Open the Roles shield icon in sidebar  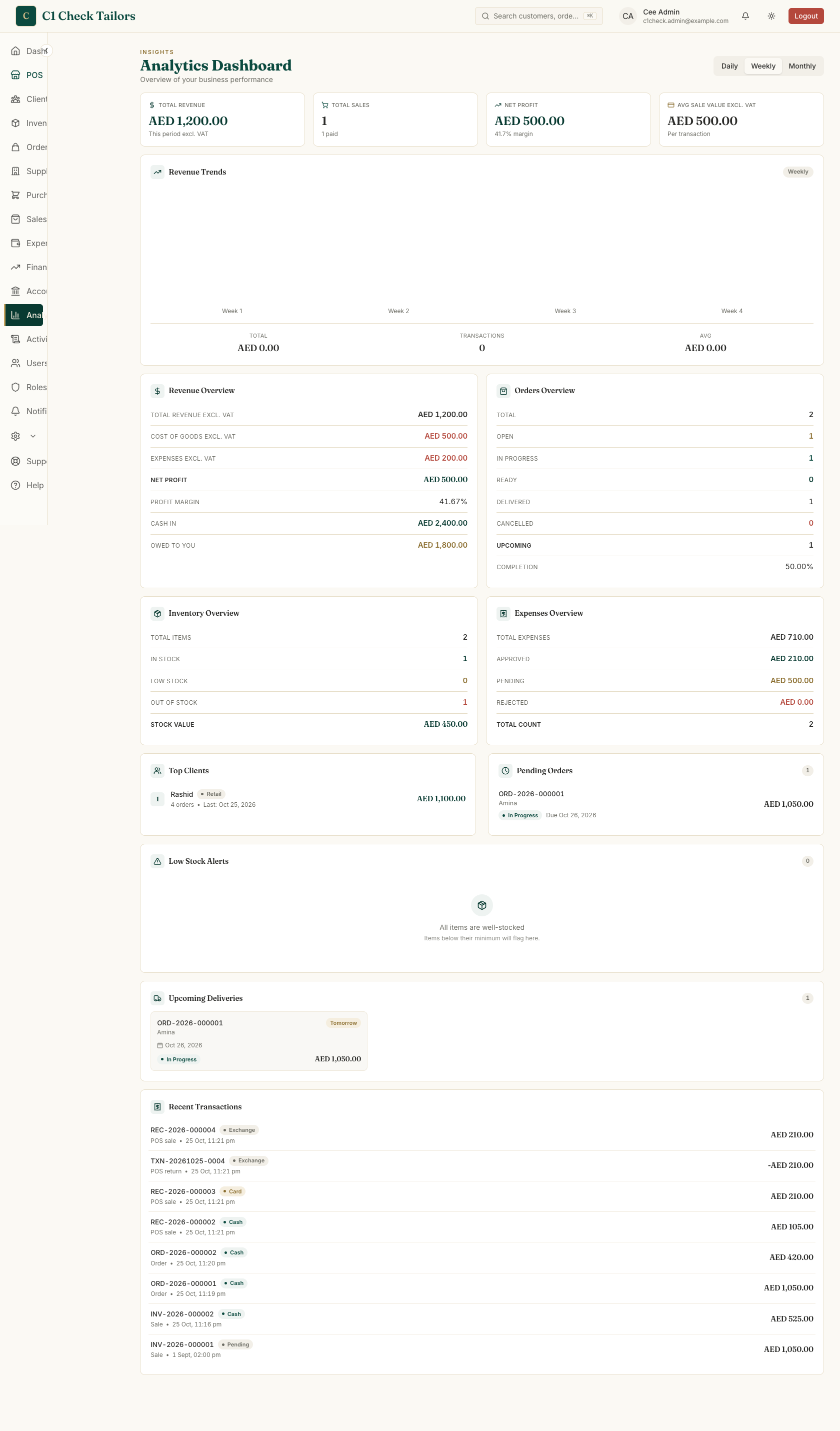15,387
